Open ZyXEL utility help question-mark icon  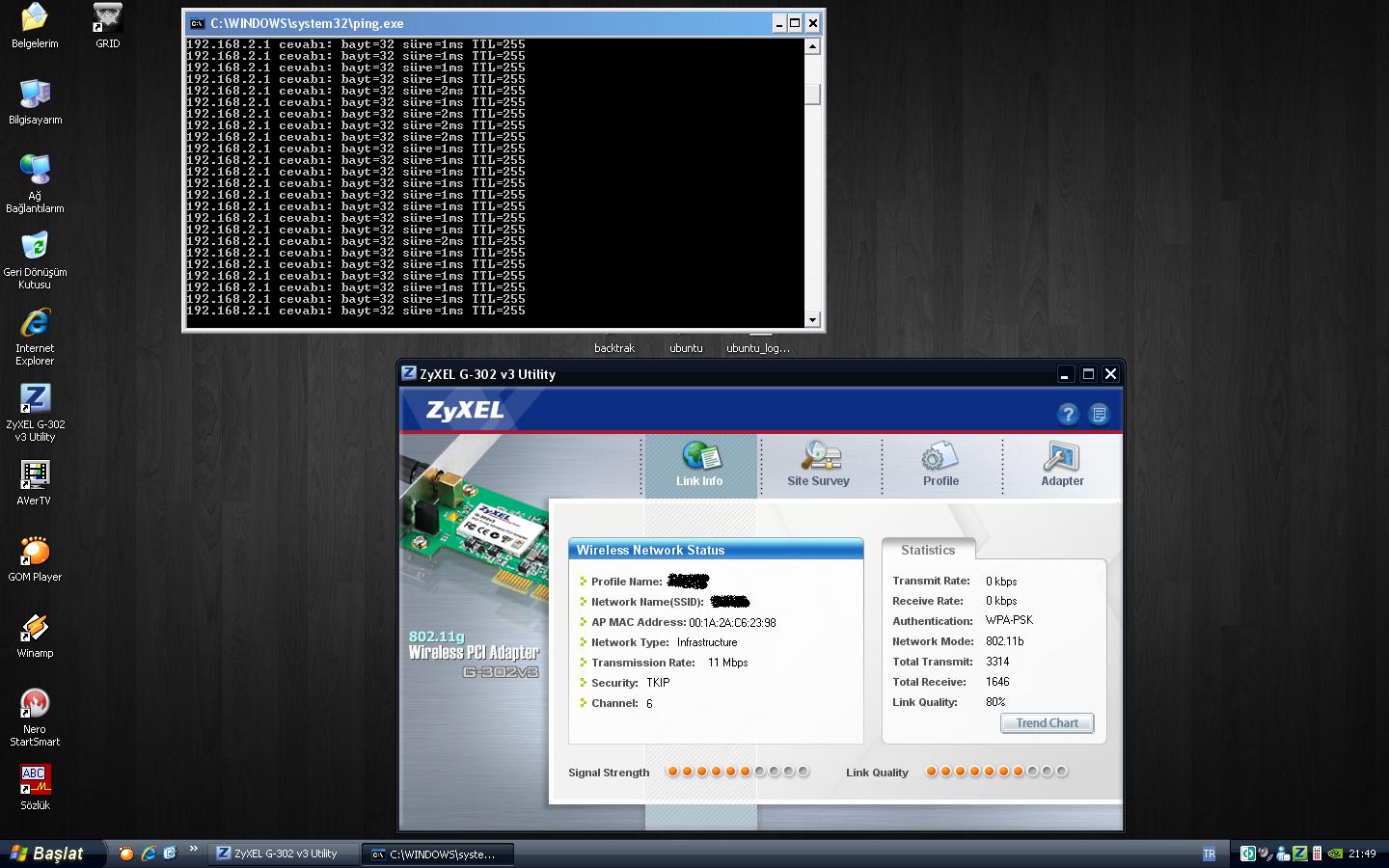pos(1068,414)
